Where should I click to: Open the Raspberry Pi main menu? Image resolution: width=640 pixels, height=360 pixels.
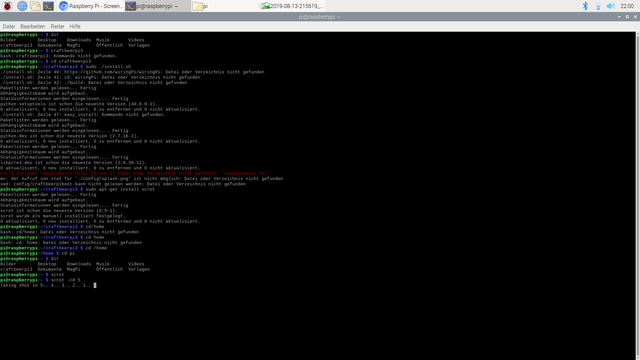pos(7,6)
